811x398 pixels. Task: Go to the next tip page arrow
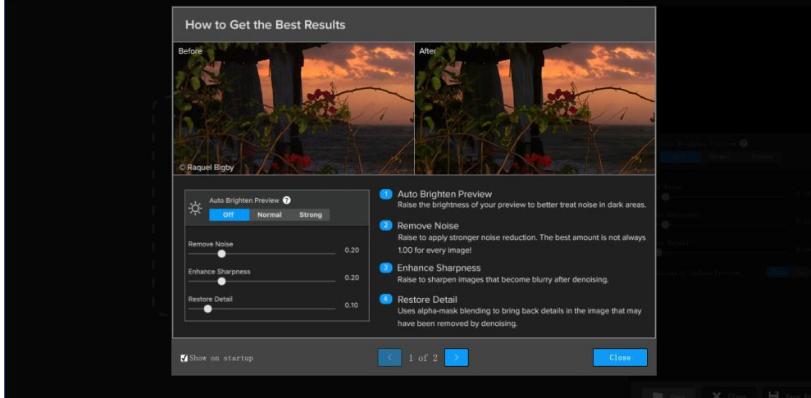point(456,358)
